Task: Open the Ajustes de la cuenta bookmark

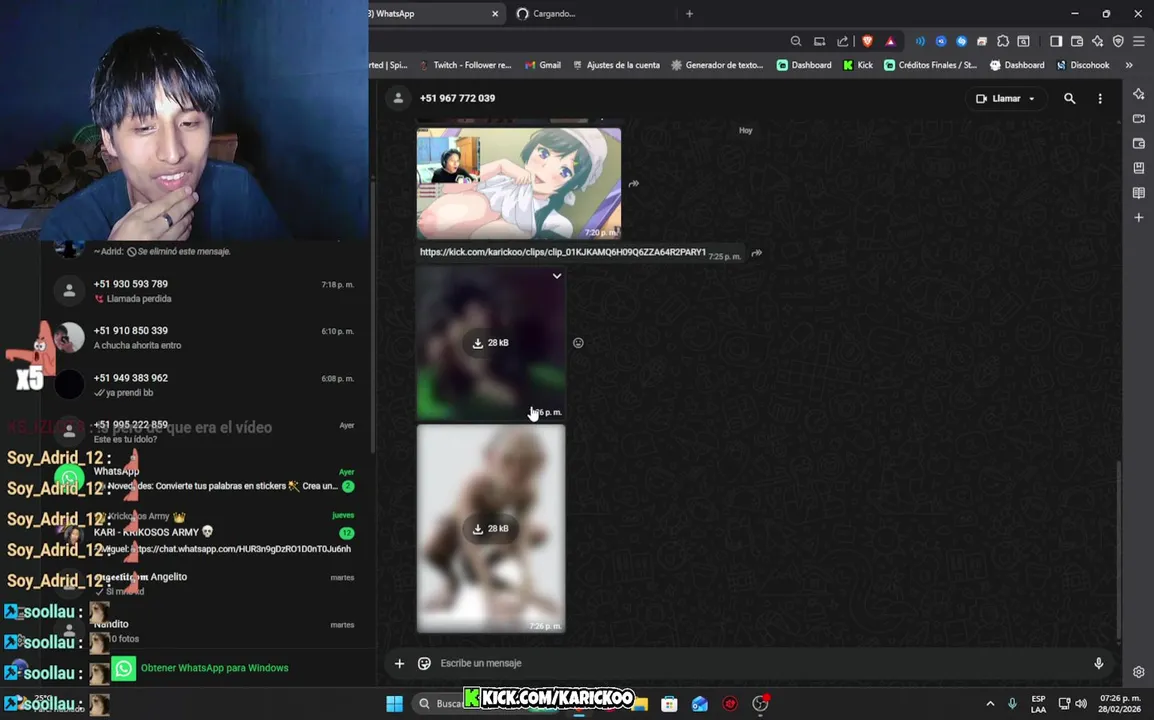Action: 617,65
